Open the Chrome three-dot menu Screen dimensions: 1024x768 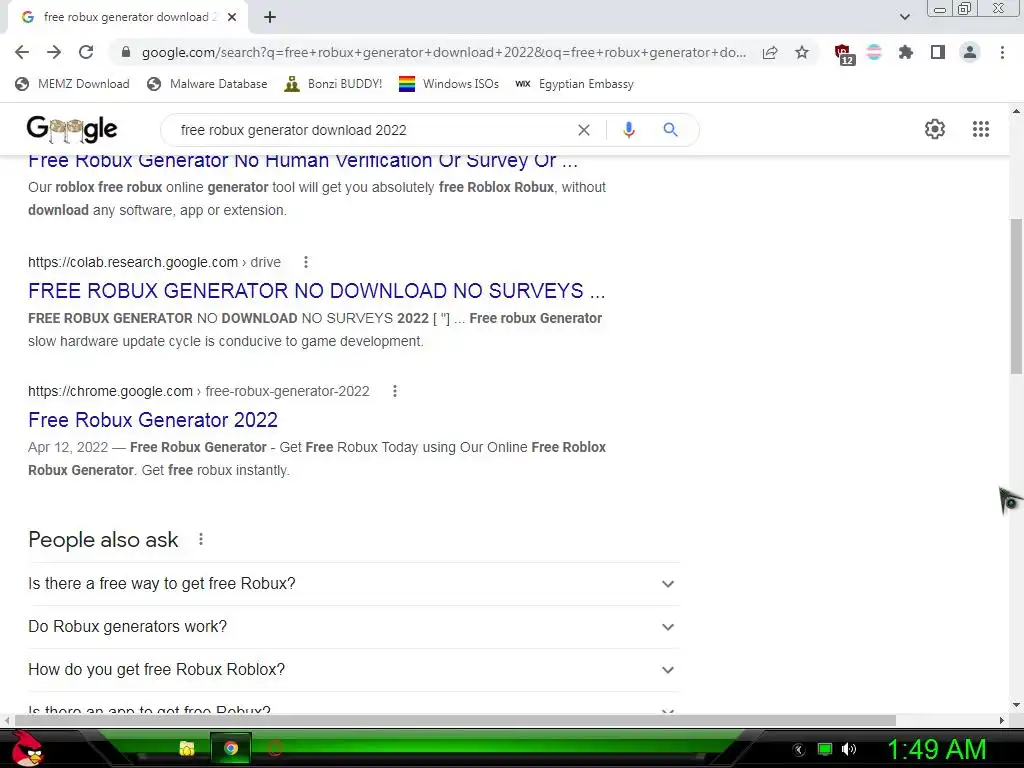(1002, 52)
